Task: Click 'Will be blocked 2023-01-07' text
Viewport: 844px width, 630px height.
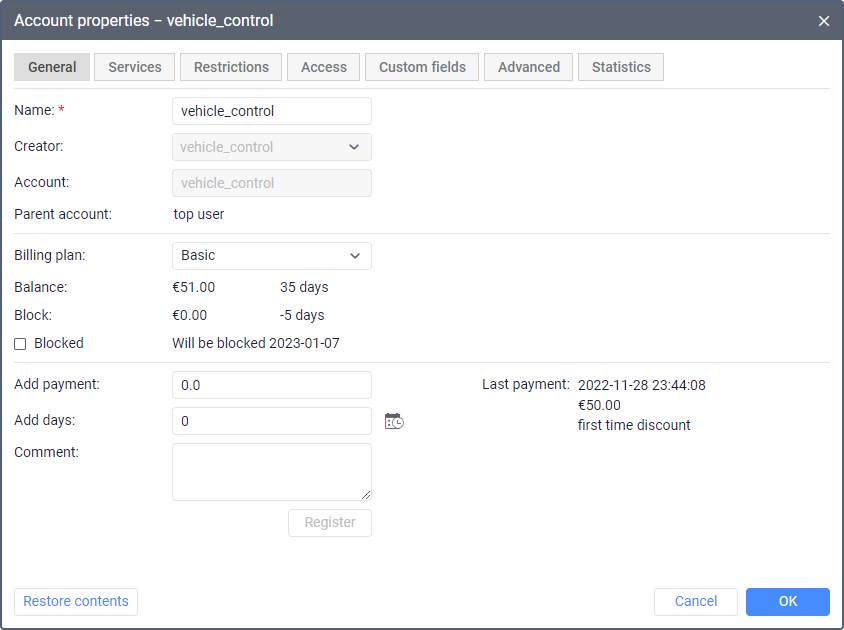Action: tap(256, 343)
